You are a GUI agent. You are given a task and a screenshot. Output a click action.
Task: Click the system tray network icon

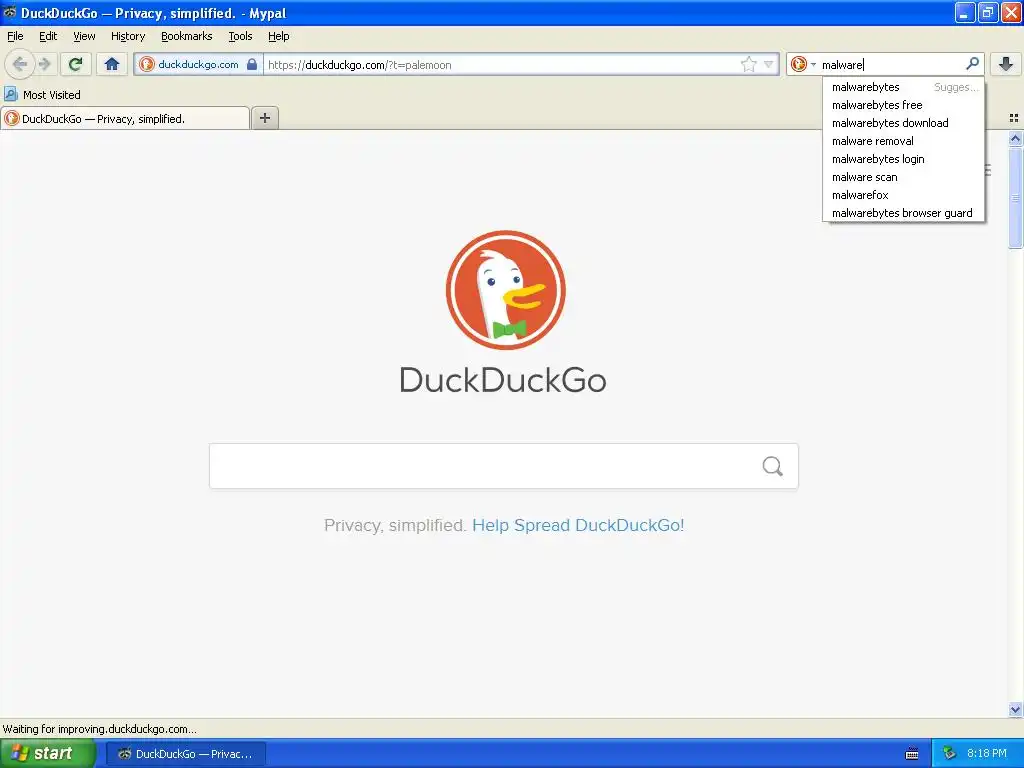pyautogui.click(x=949, y=754)
